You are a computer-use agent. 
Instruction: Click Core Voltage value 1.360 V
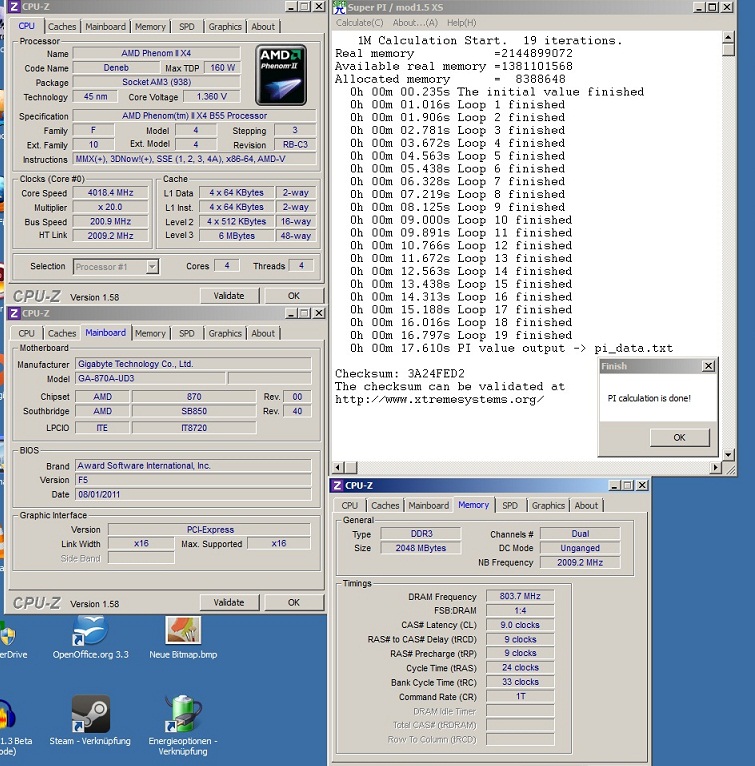[x=212, y=96]
